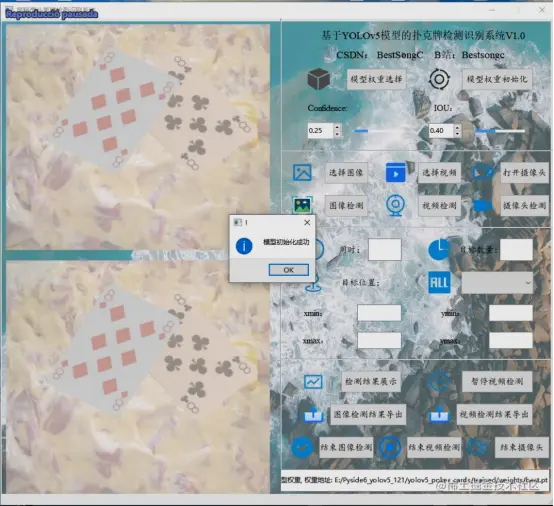
Task: Increase Confidence value with up arrow
Action: tap(337, 127)
